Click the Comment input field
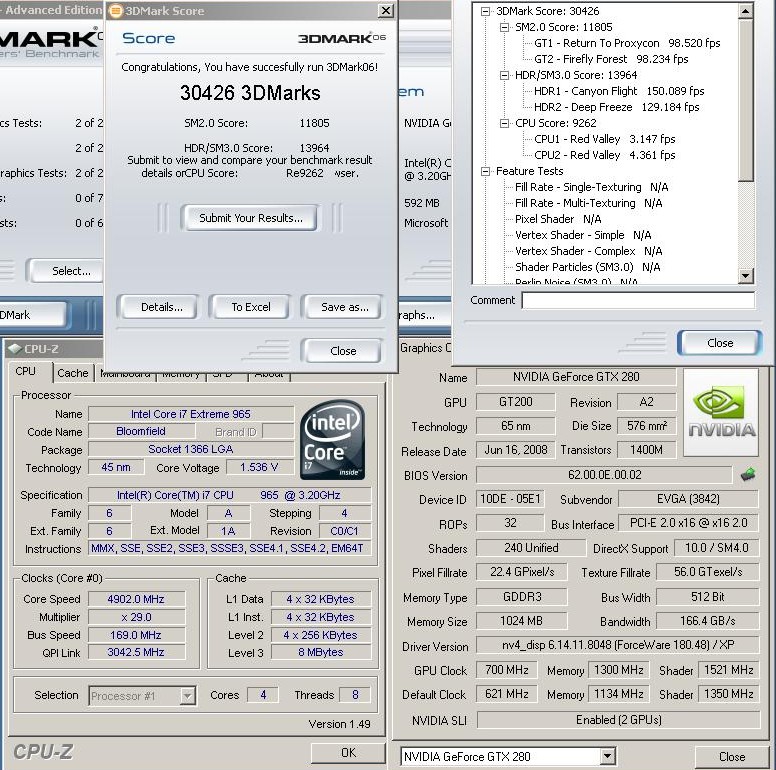The width and height of the screenshot is (776, 770). click(x=638, y=300)
